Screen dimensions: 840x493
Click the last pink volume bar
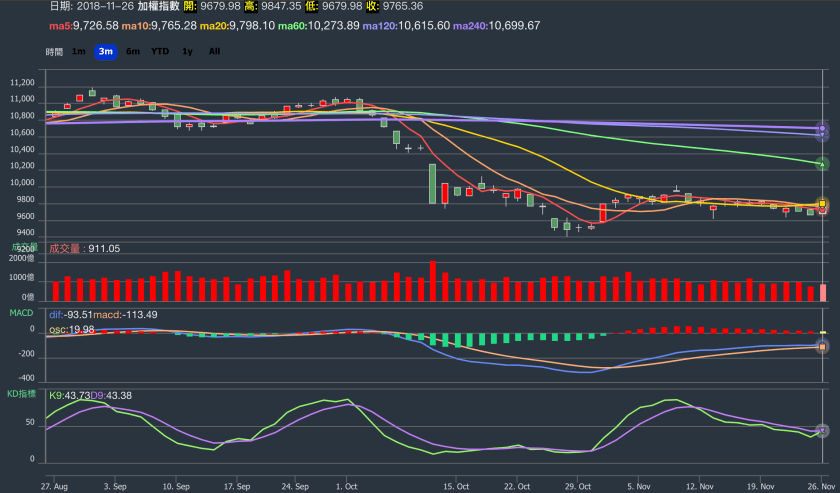823,292
